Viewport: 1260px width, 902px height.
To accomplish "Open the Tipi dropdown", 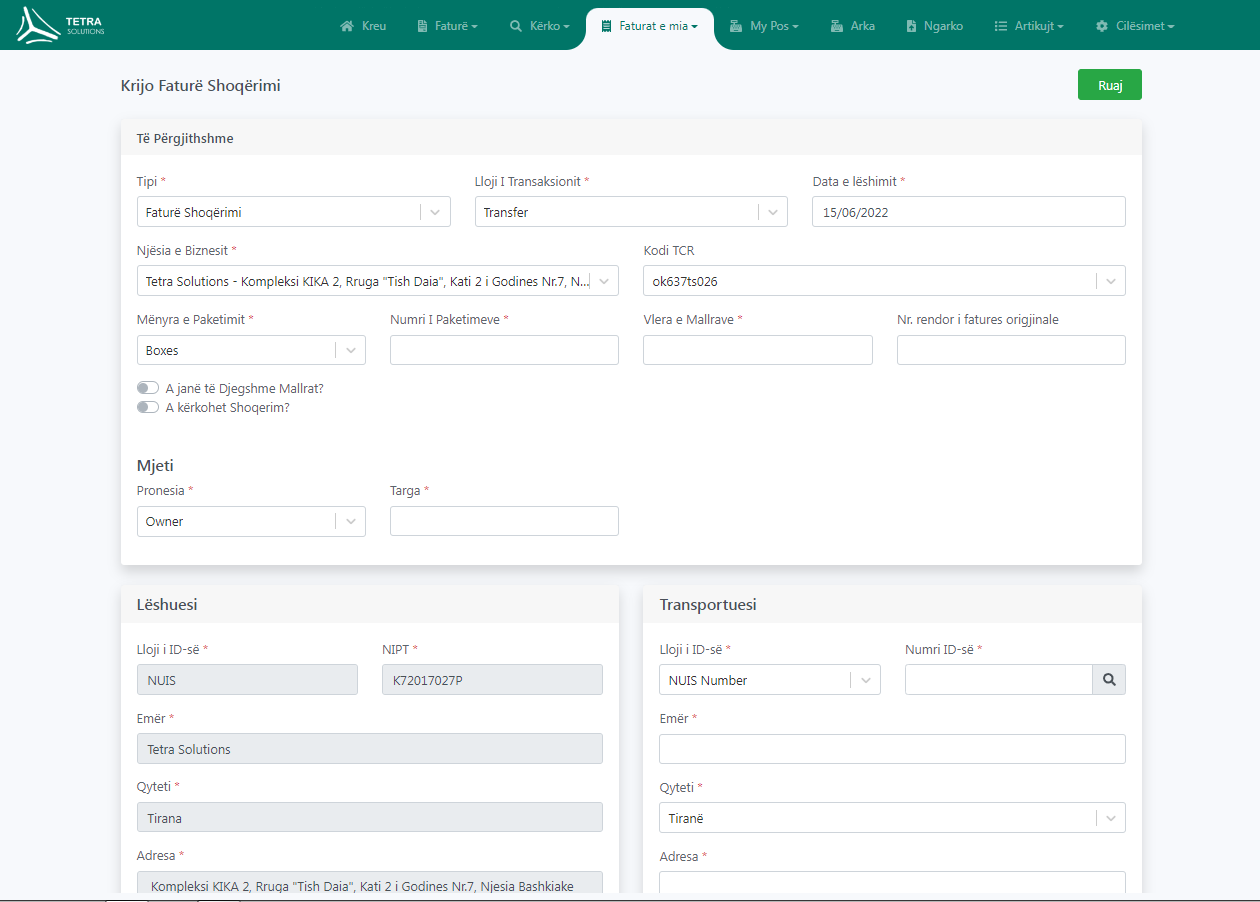I will coord(294,212).
